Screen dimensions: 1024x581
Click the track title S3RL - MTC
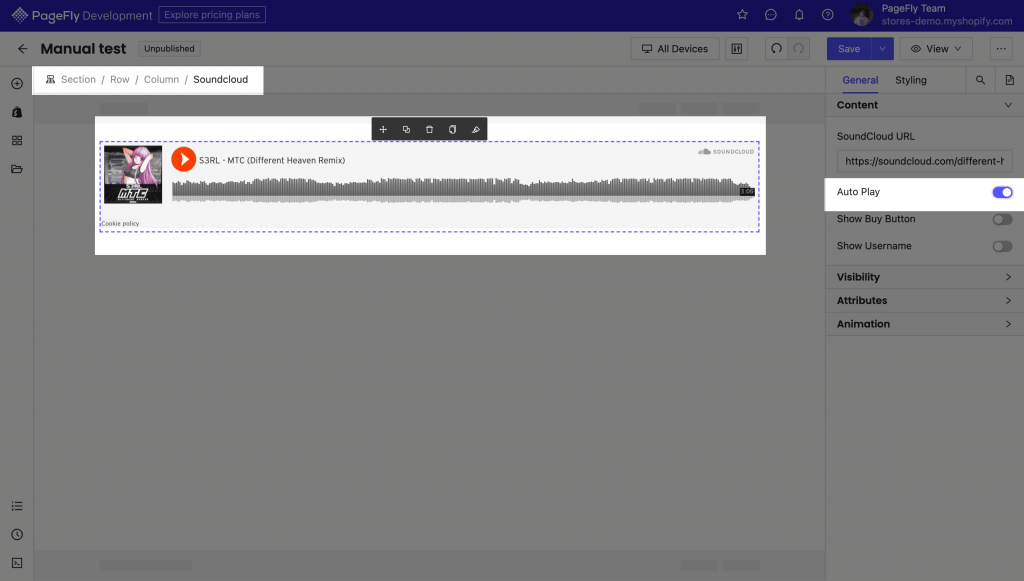click(272, 161)
